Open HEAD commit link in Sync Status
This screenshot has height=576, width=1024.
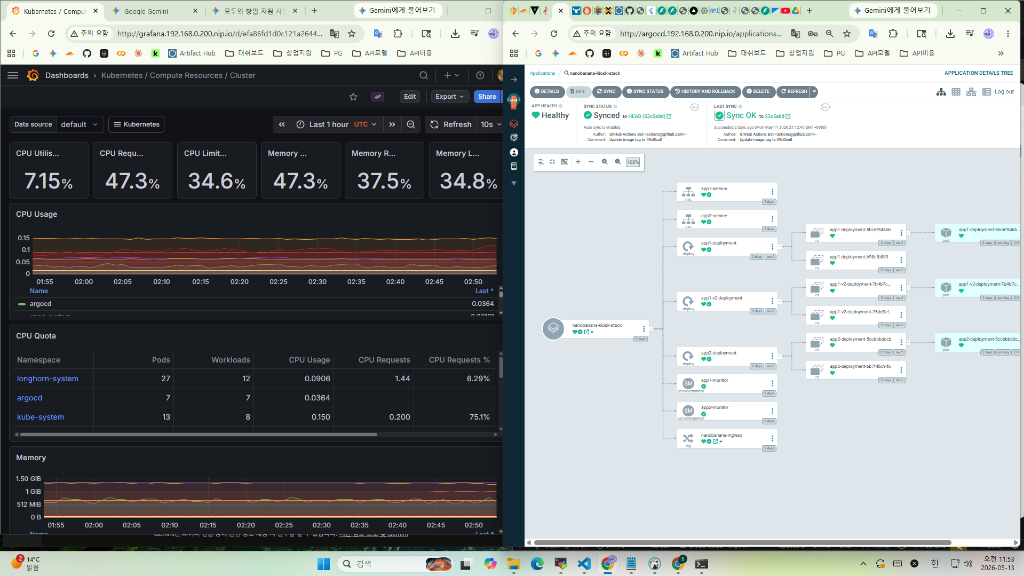[649, 116]
